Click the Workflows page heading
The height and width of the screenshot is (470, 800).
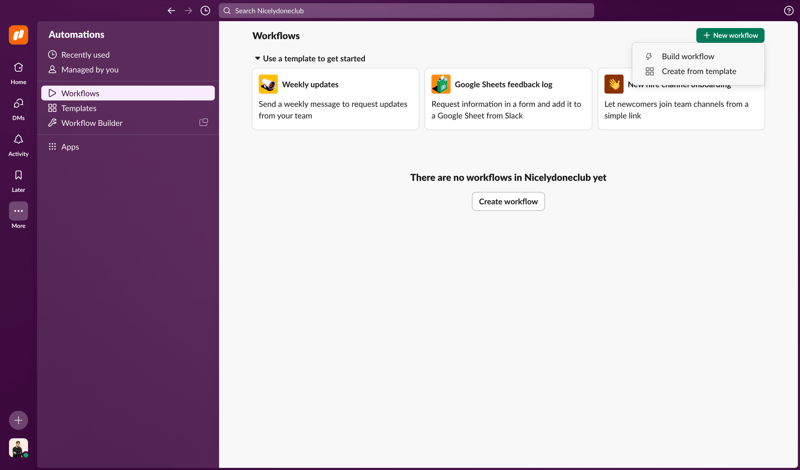276,36
